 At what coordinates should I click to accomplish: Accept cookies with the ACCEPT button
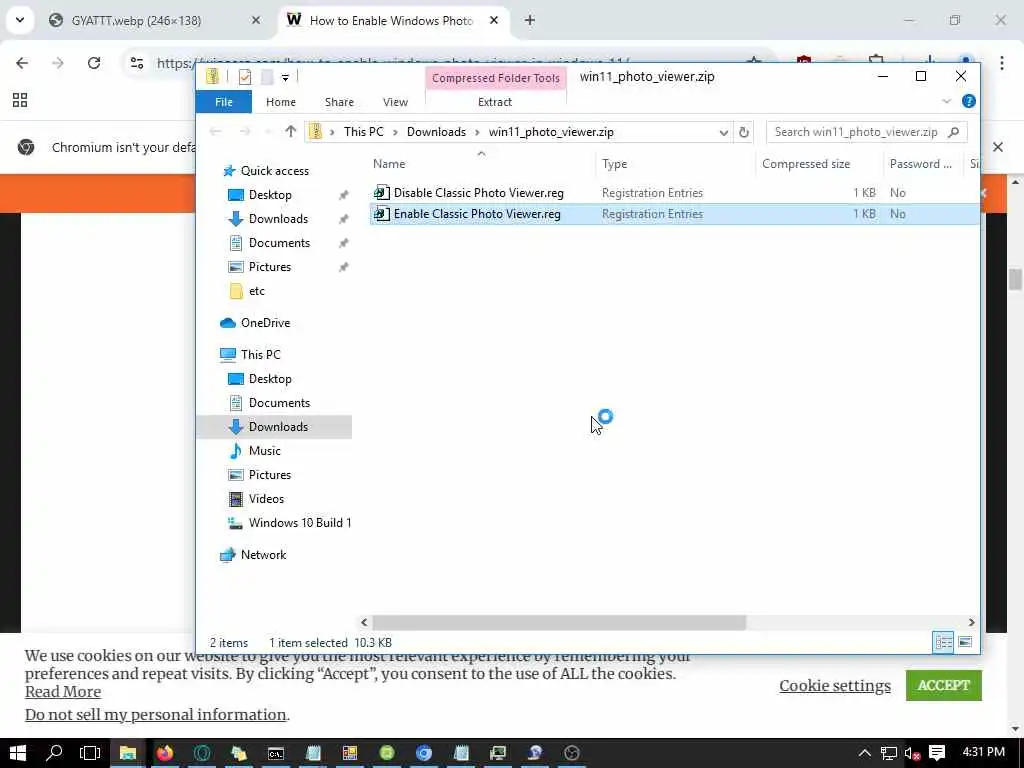[x=943, y=685]
